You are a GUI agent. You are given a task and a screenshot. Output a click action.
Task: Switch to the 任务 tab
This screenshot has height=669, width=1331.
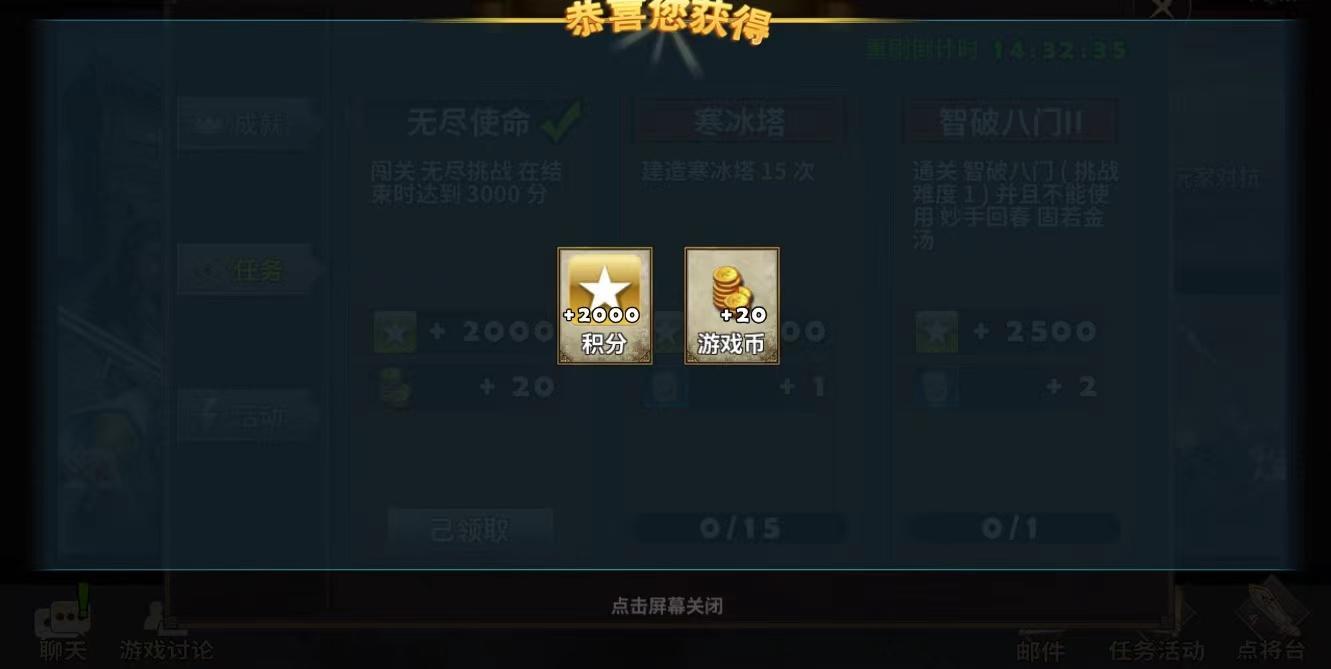[x=247, y=270]
